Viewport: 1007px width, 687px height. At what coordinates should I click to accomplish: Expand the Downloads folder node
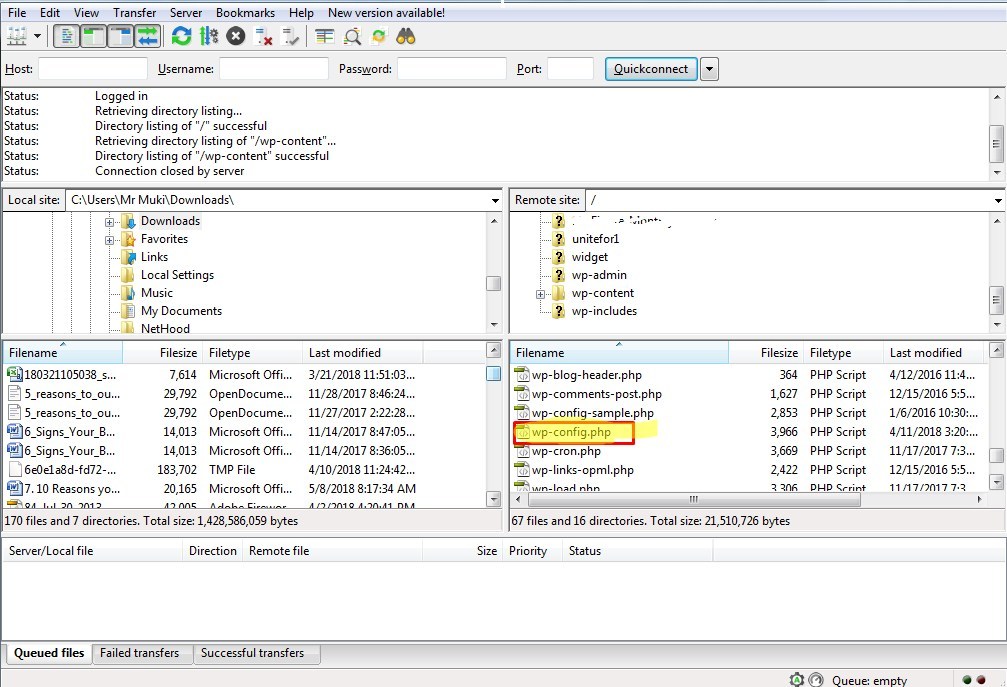pyautogui.click(x=109, y=222)
